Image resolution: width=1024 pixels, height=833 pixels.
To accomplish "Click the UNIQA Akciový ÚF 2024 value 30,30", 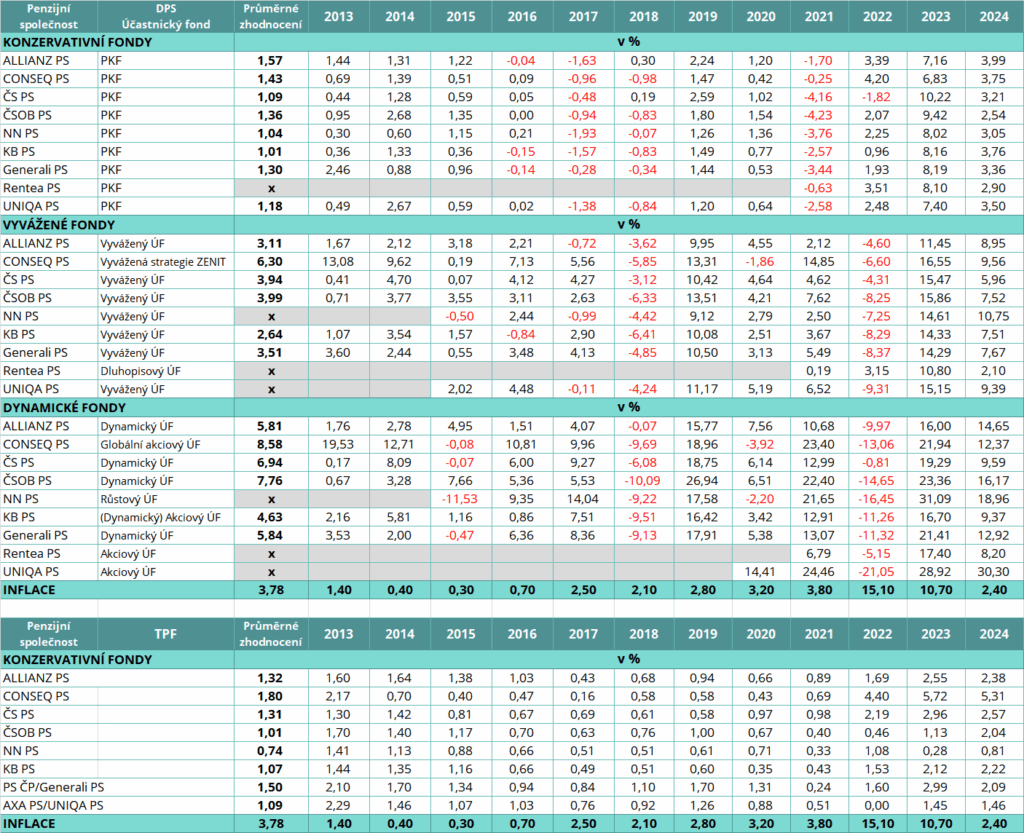I will pyautogui.click(x=993, y=572).
